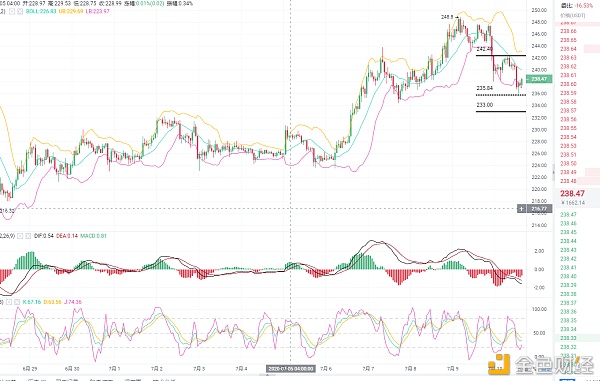Viewport: 600px width, 381px height.
Task: Click the 242.40 resistance line label
Action: (x=485, y=49)
